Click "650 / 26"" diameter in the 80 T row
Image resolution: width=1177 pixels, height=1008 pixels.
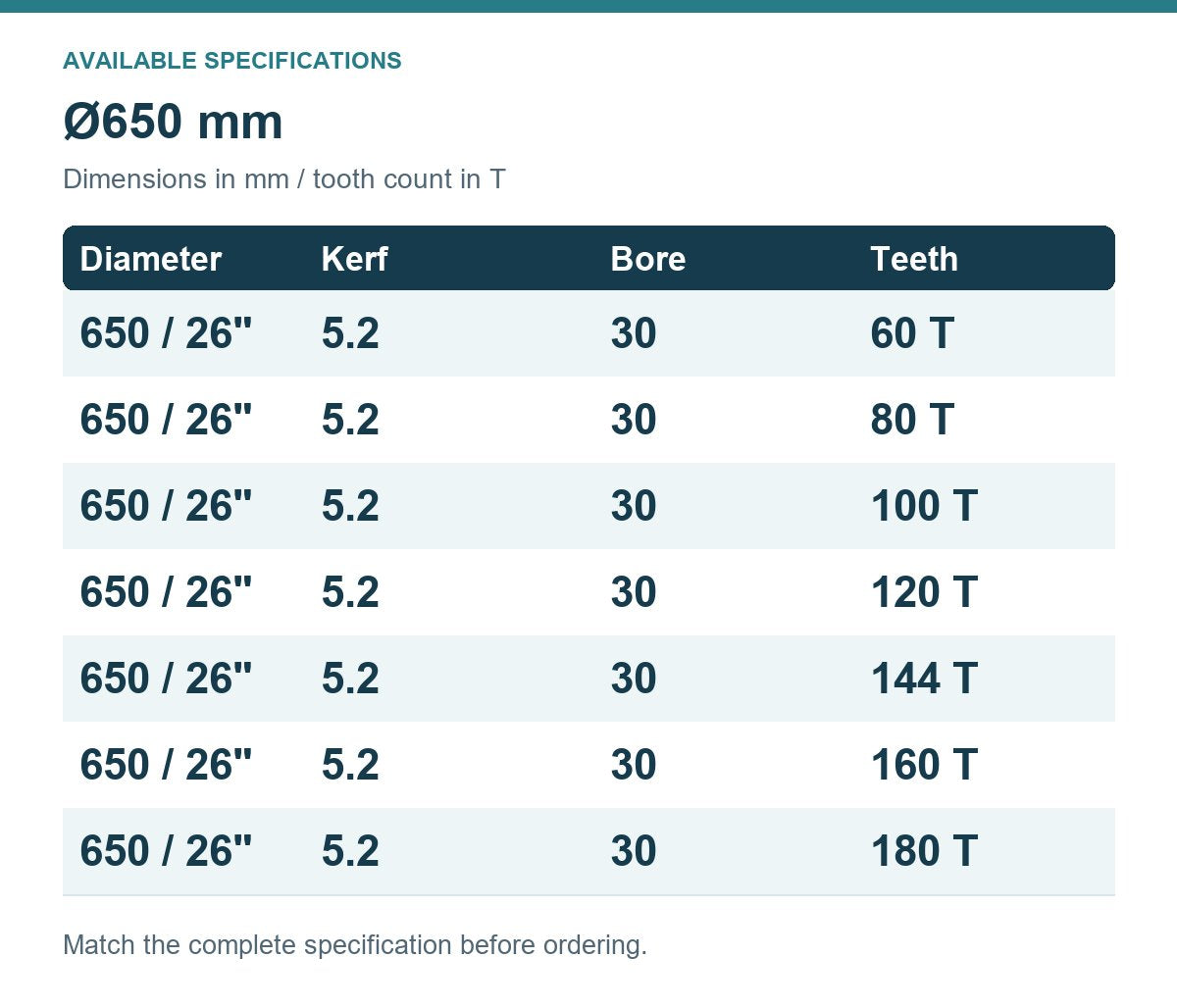coord(166,420)
